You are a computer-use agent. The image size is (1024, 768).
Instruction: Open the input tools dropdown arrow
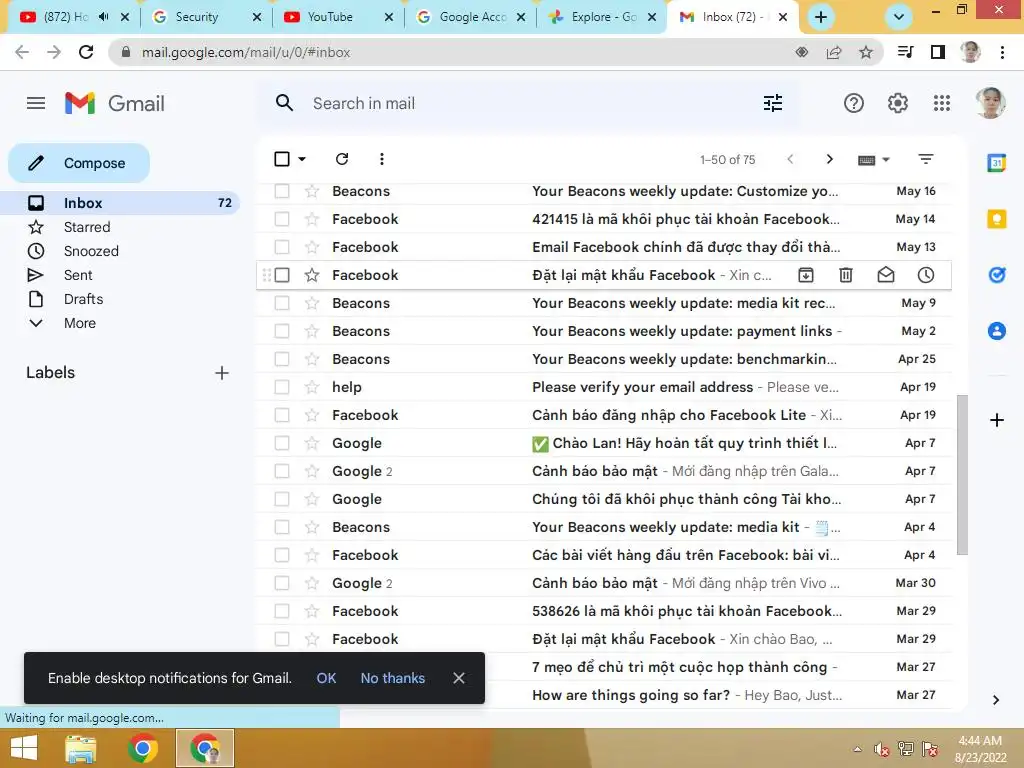click(x=886, y=159)
